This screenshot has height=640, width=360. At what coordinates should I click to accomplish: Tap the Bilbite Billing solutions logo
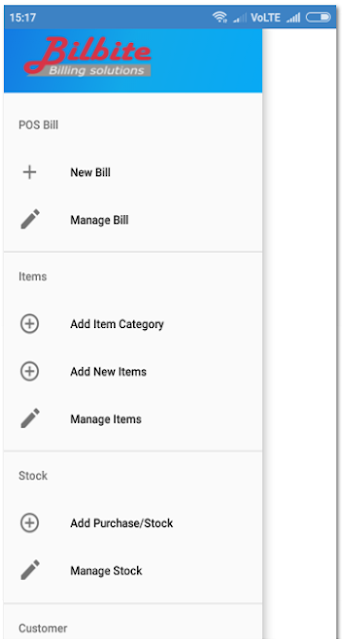click(x=88, y=57)
